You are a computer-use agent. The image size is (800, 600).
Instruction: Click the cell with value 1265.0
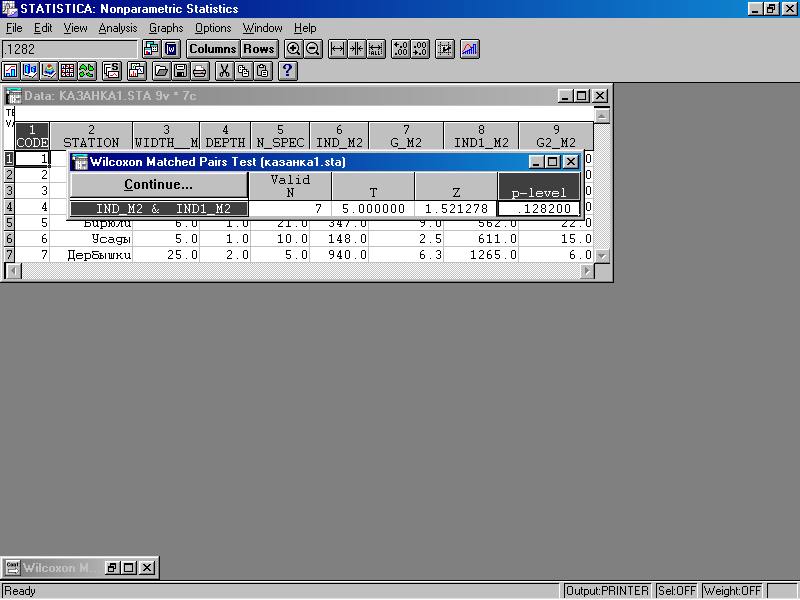[481, 254]
